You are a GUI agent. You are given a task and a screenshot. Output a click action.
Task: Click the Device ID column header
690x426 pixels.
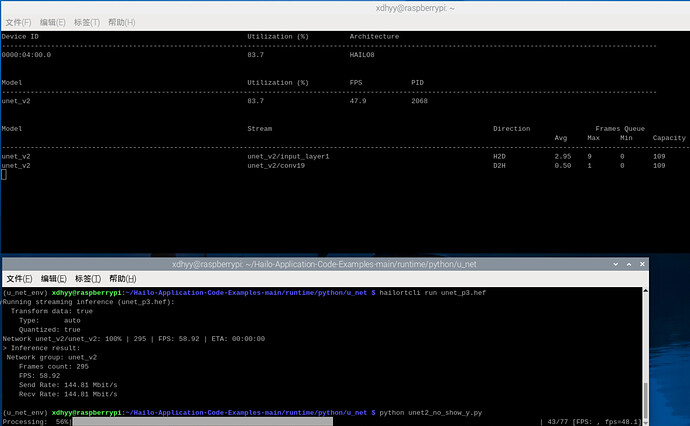click(x=20, y=37)
